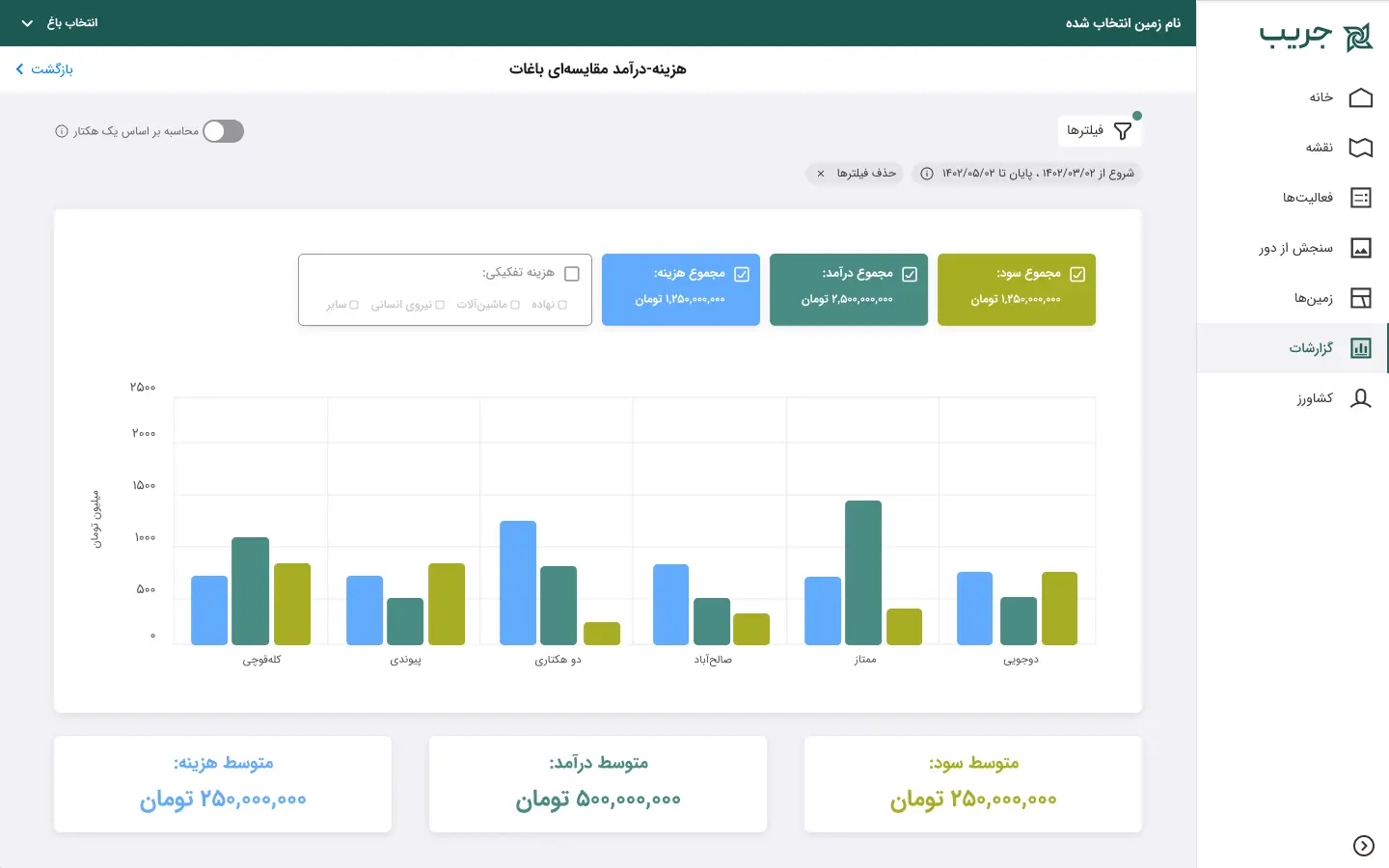Uncheck the total income (مجموع درآمد) checkbox
The width and height of the screenshot is (1389, 868).
pyautogui.click(x=910, y=274)
